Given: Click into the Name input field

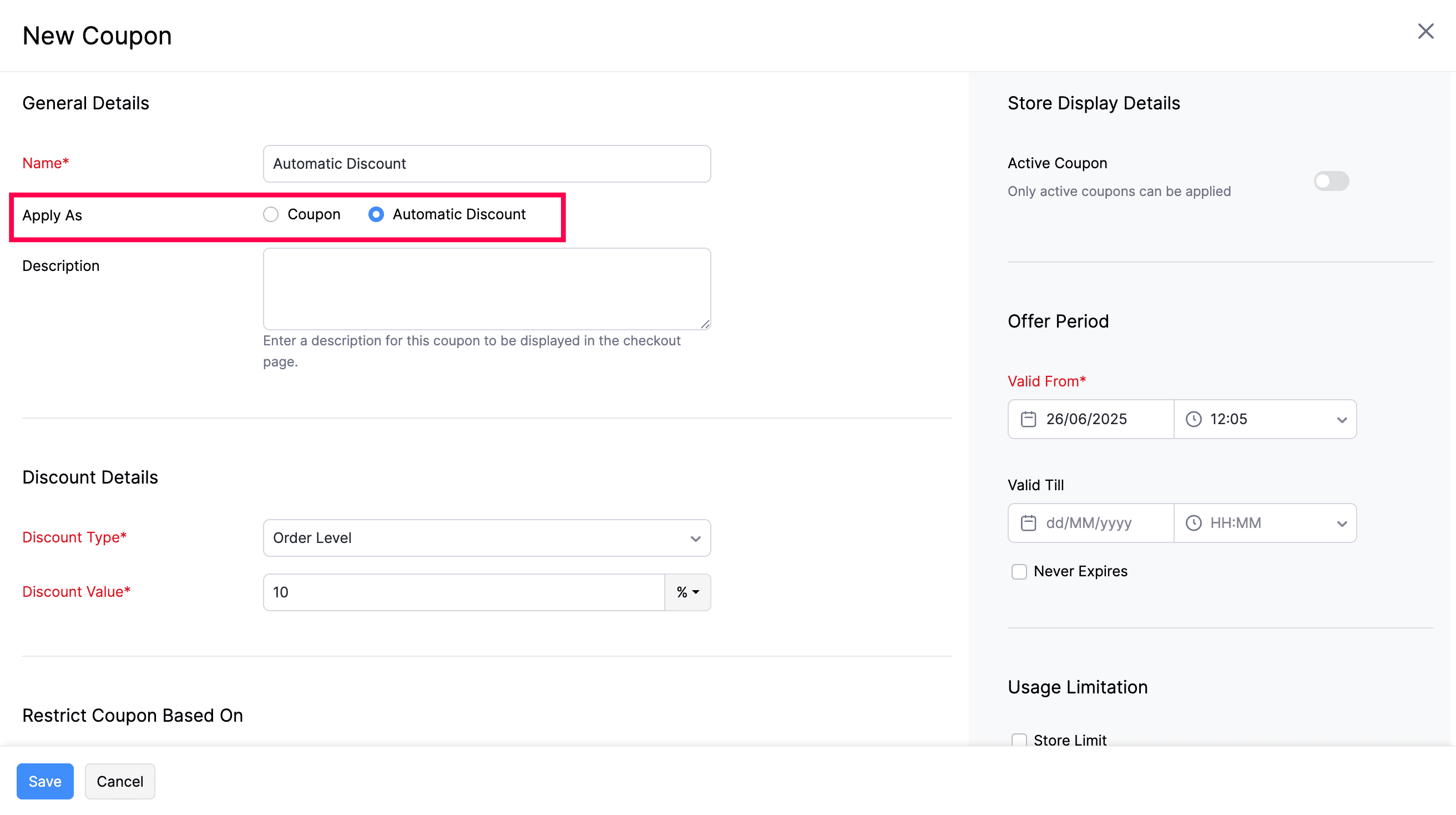Looking at the screenshot, I should pyautogui.click(x=487, y=164).
